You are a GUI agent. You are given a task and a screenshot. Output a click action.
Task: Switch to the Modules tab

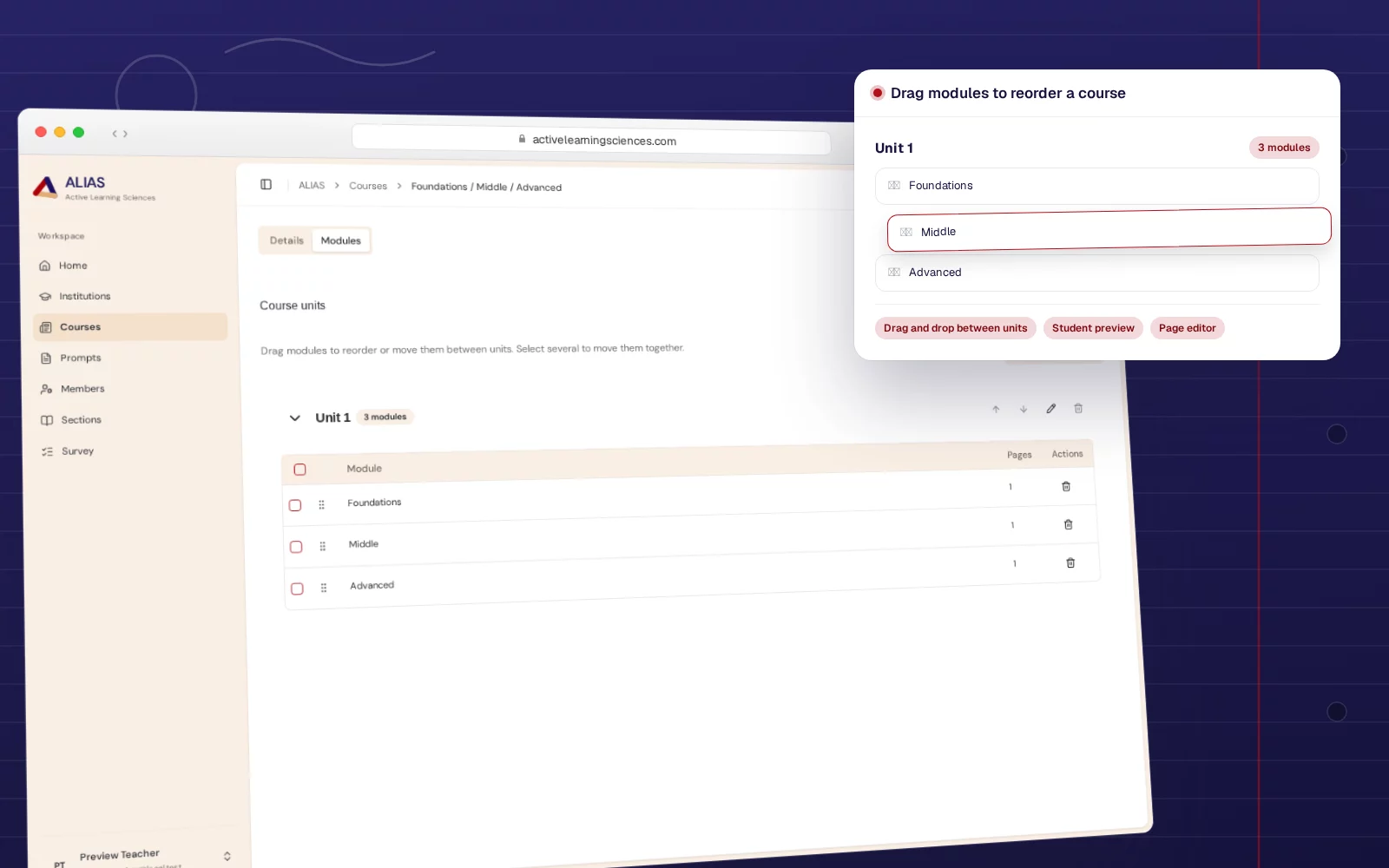(x=341, y=240)
